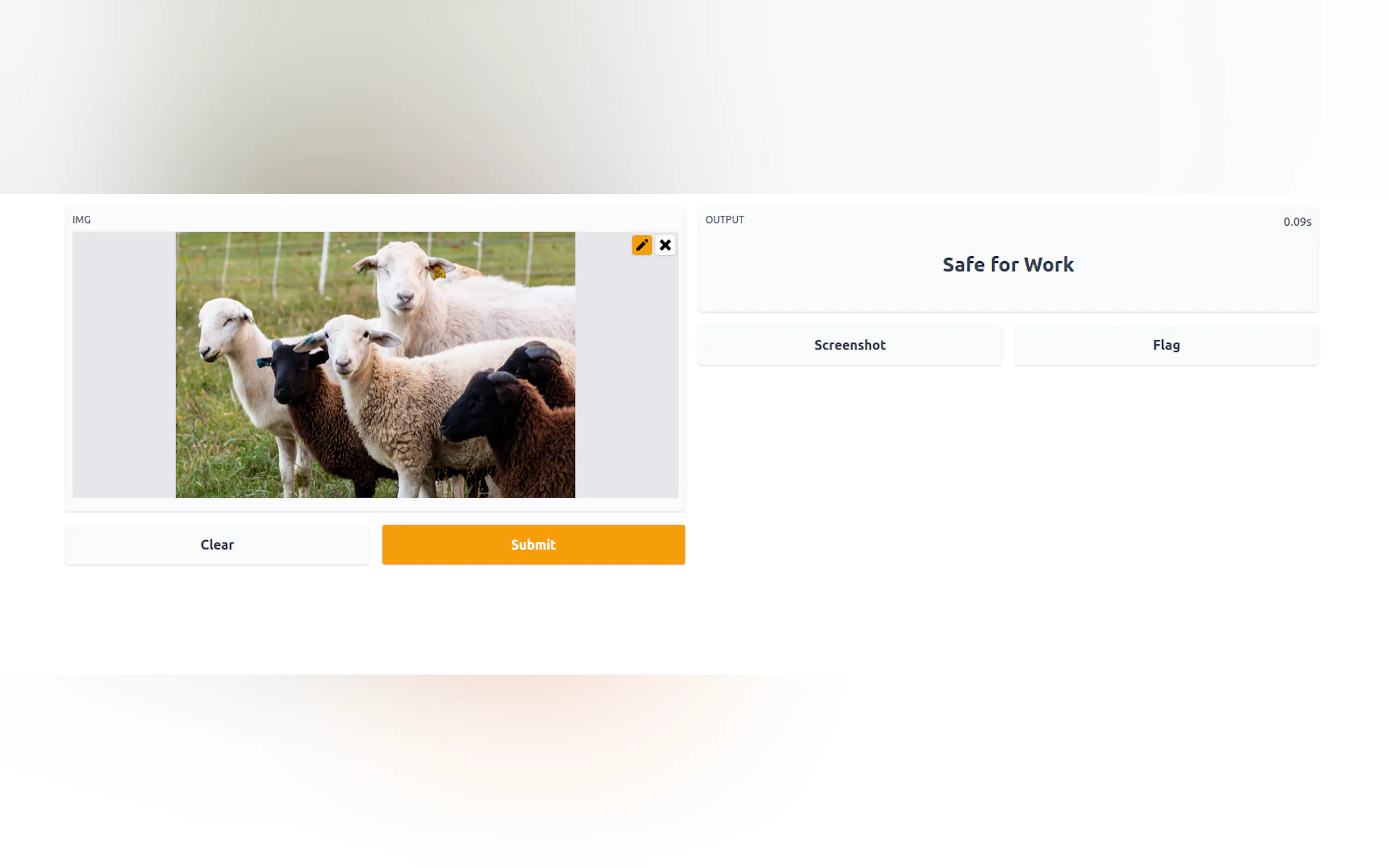Click the gray padding below the edit icon
The height and width of the screenshot is (868, 1389).
627,379
